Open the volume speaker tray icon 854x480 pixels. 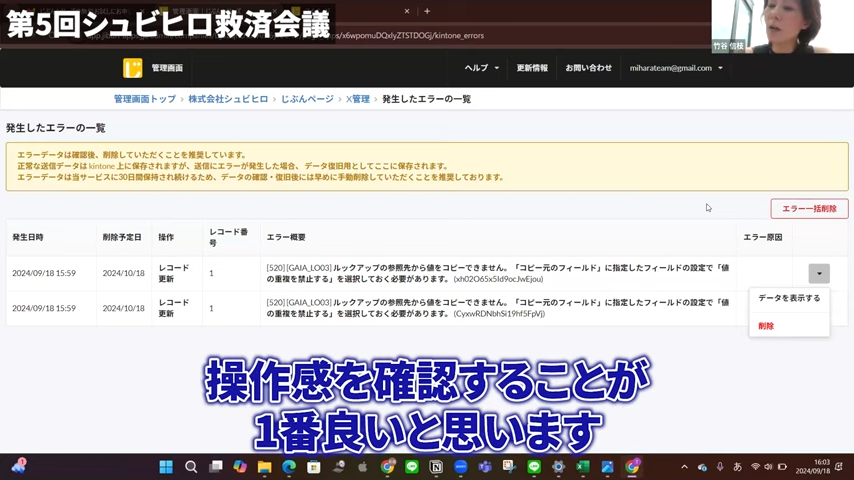tap(768, 467)
